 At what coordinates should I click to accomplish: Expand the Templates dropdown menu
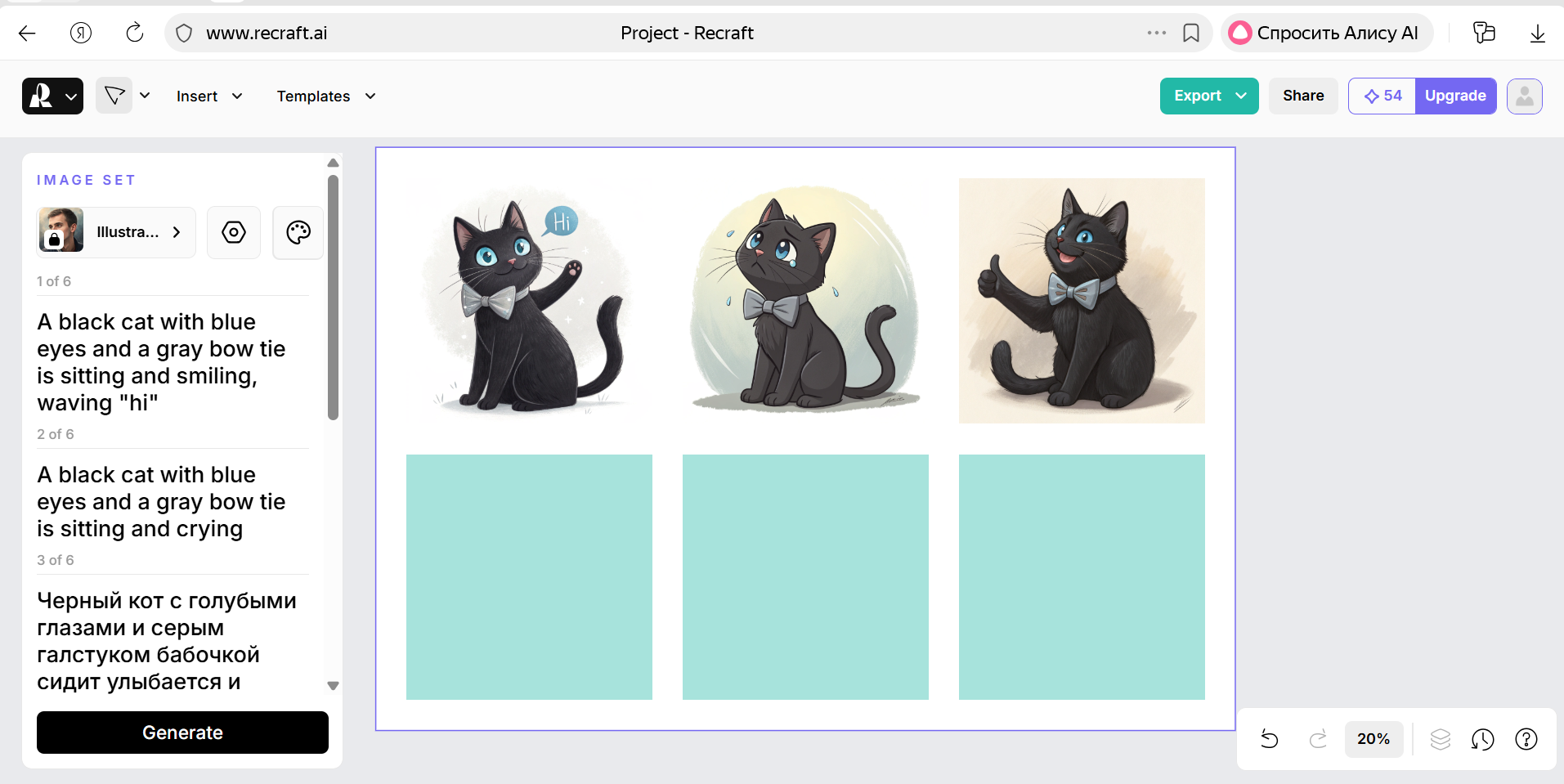[325, 96]
